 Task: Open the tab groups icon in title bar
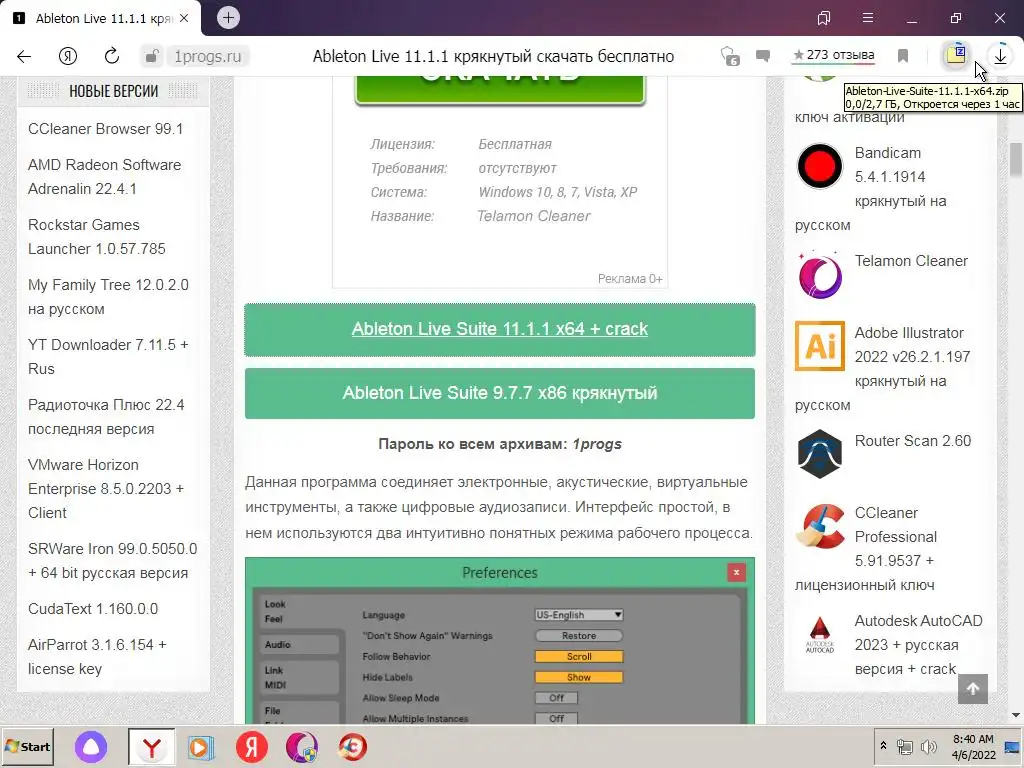[x=824, y=18]
